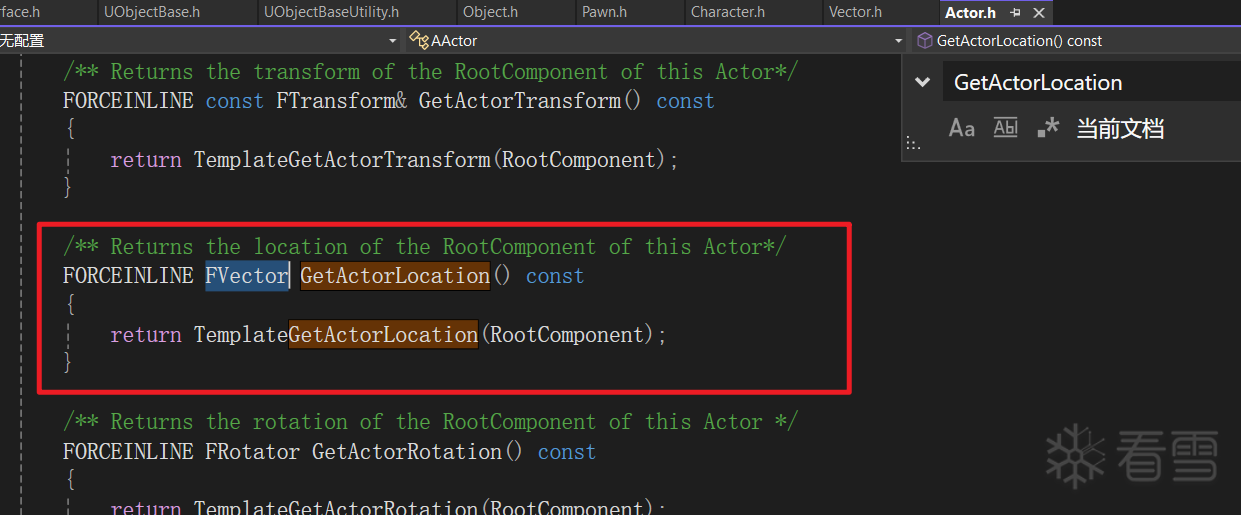Grab the find panel resize grip dots
The image size is (1241, 515).
point(912,145)
